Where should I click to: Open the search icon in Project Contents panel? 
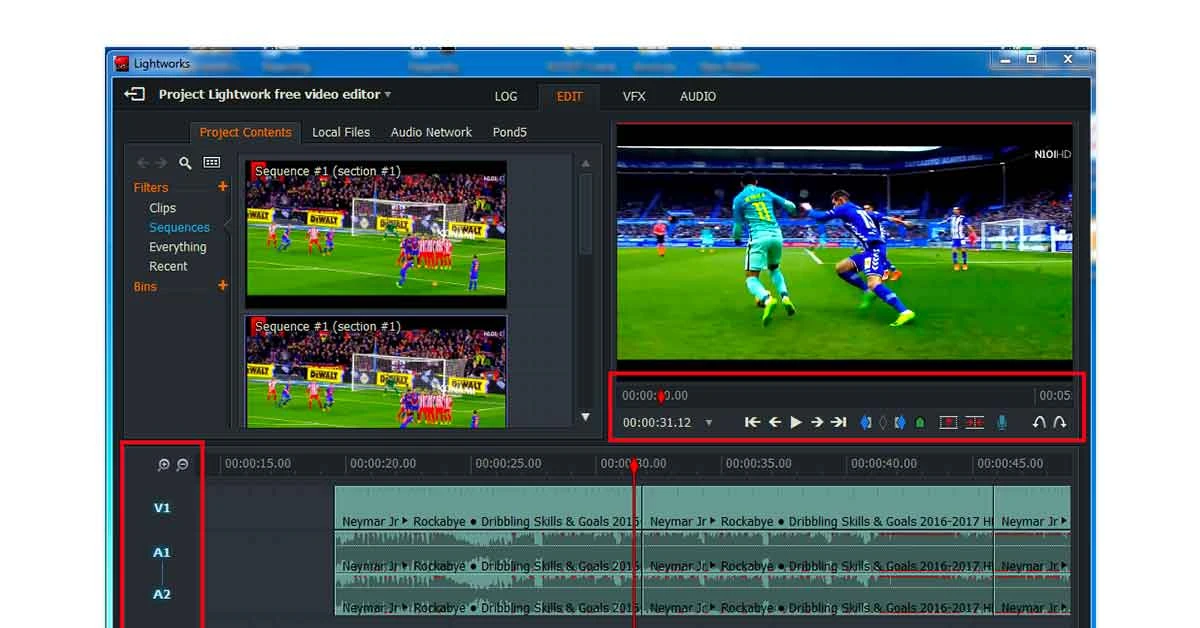[185, 162]
